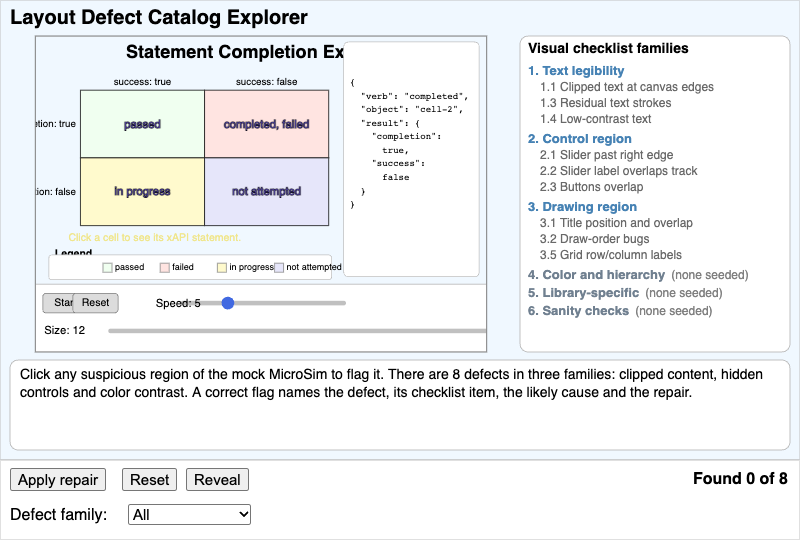This screenshot has width=800, height=542.
Task: Click the Size slider track
Action: (x=297, y=331)
